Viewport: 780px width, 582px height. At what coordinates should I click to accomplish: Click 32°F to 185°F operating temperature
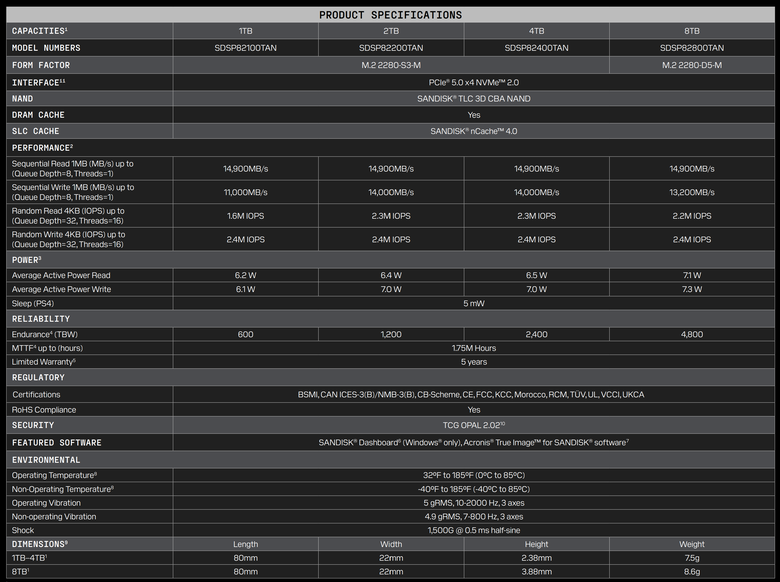(x=474, y=476)
